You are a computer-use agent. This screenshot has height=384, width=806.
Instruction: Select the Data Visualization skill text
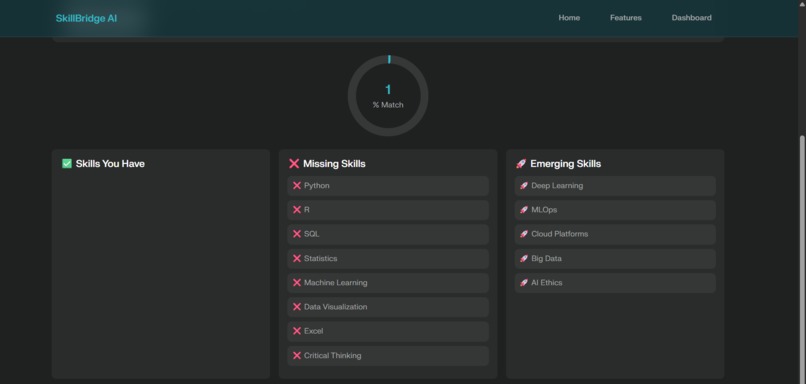(336, 307)
